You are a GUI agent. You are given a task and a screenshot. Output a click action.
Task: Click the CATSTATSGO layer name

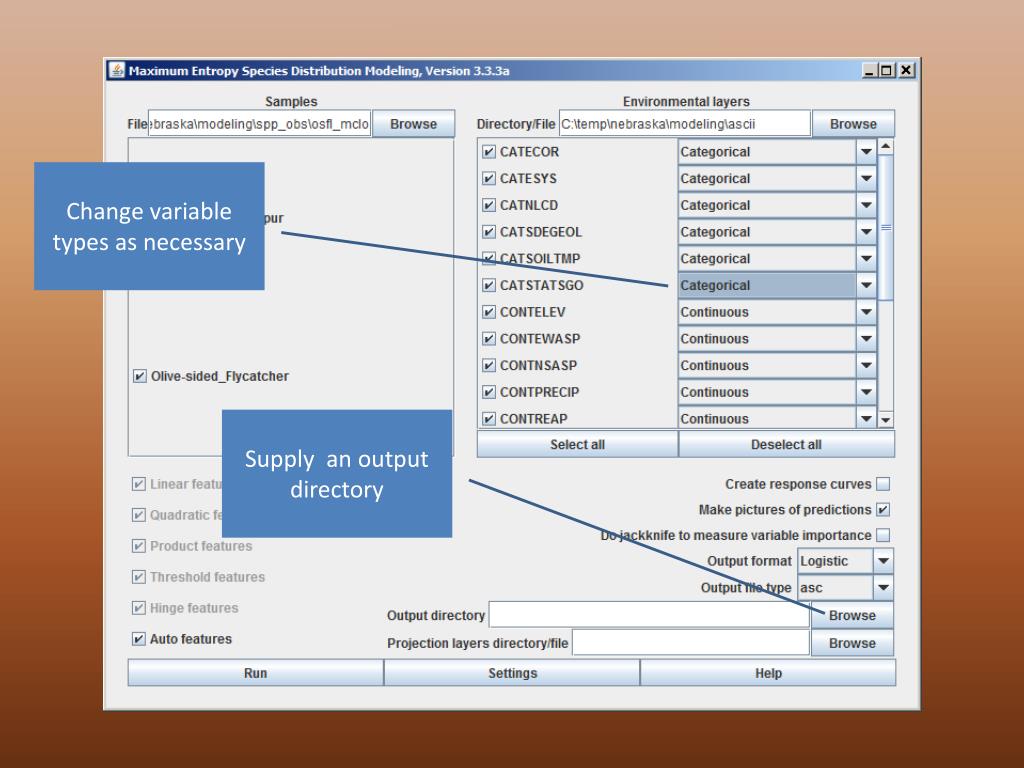pos(541,285)
